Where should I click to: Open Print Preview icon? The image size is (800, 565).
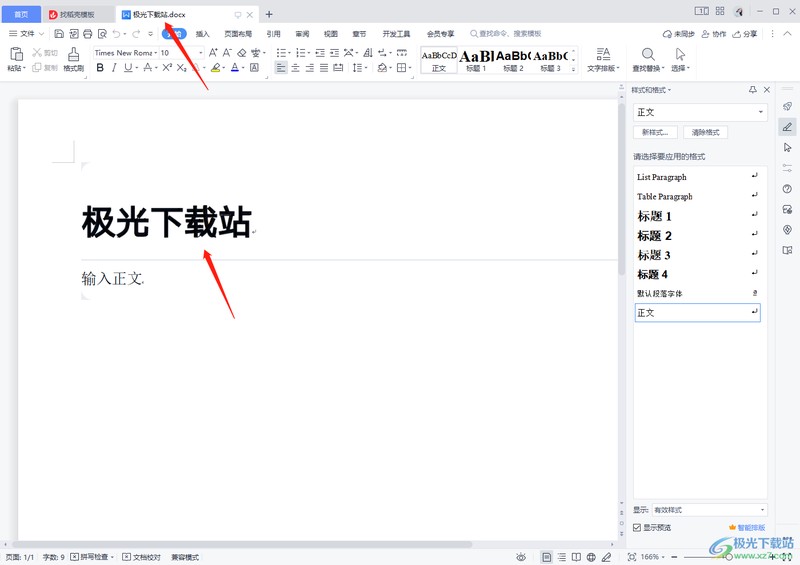[x=102, y=34]
